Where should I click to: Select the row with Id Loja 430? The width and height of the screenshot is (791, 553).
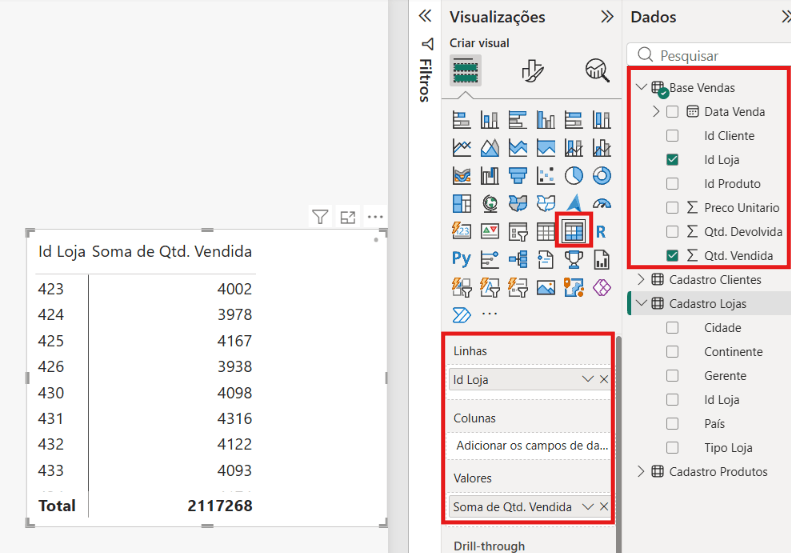pos(145,393)
